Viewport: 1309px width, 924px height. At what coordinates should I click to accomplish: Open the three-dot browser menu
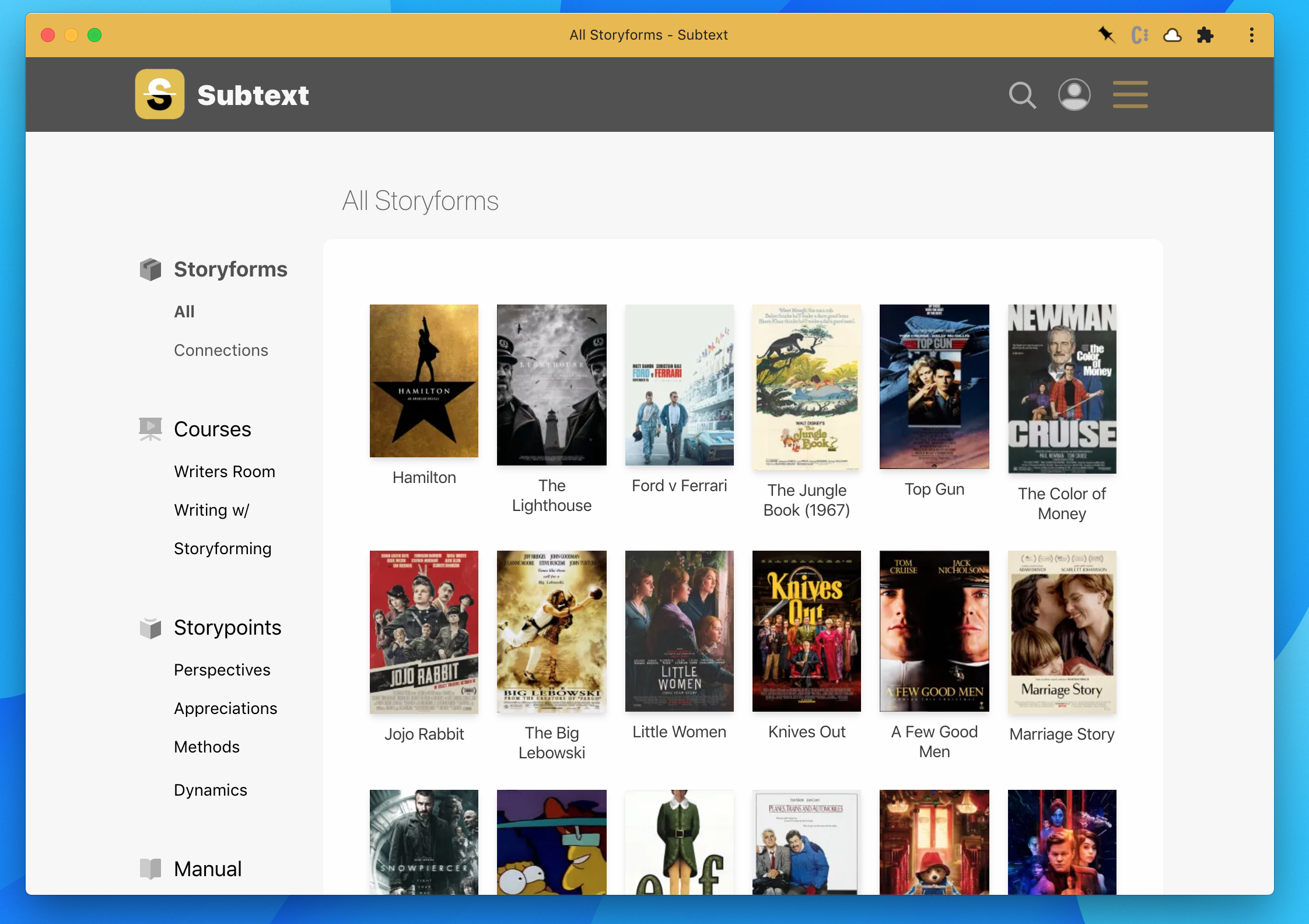(x=1251, y=35)
